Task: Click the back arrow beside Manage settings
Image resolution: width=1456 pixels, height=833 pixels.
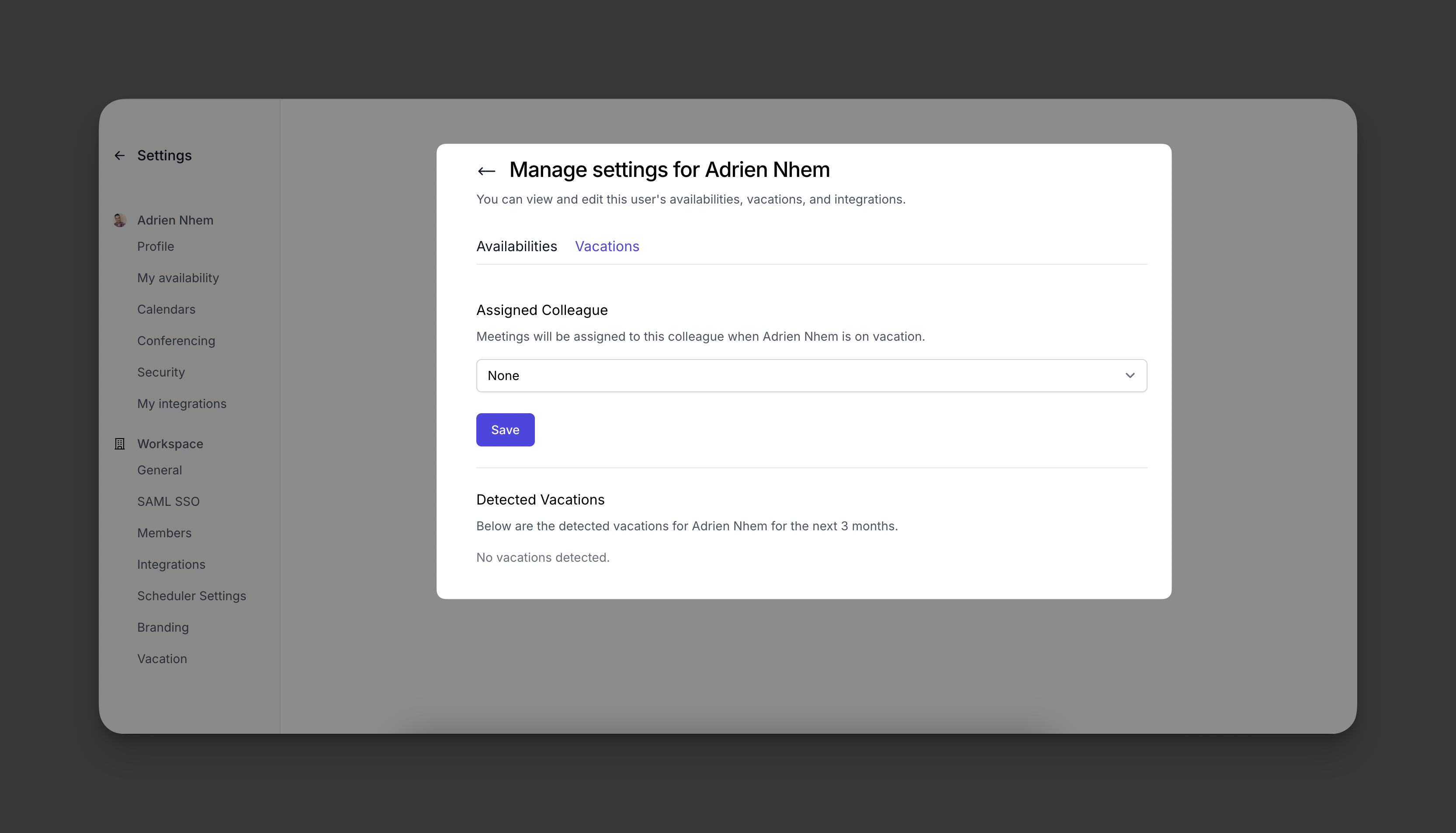Action: point(486,171)
